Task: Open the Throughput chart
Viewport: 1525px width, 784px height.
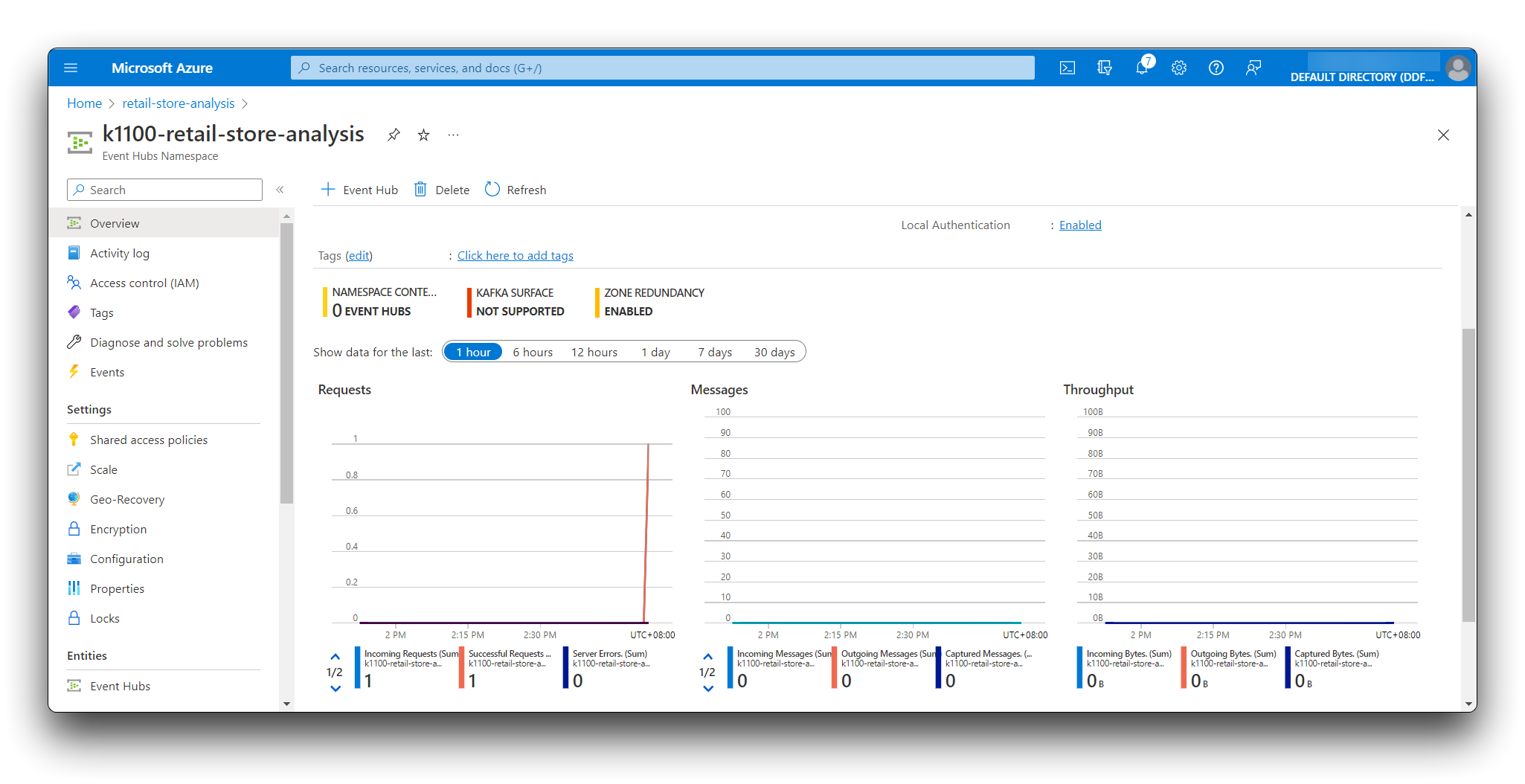Action: tap(1242, 521)
